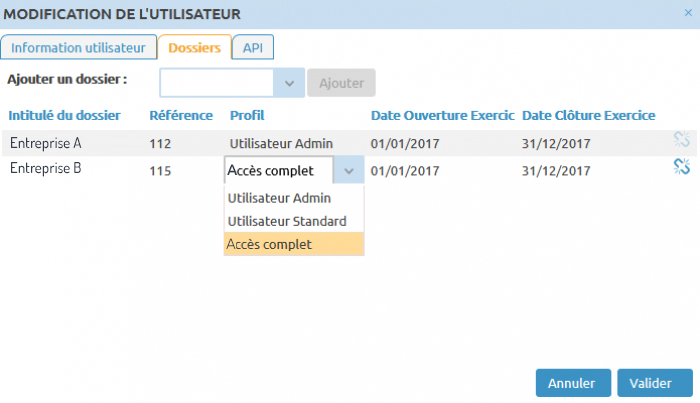
Task: Select the Entreprise A row name
Action: point(46,143)
